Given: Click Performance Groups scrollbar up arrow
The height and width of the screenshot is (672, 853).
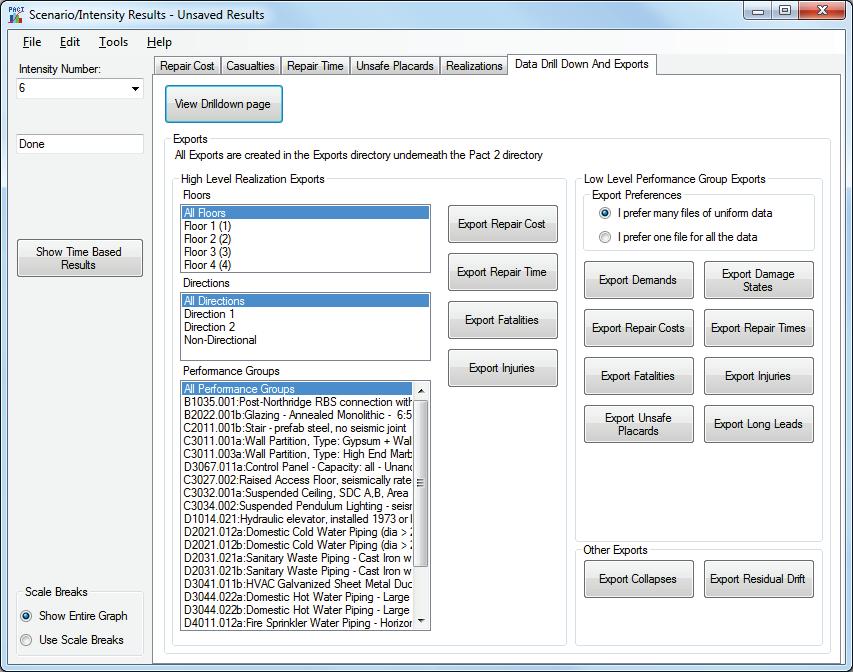Looking at the screenshot, I should click(x=421, y=390).
